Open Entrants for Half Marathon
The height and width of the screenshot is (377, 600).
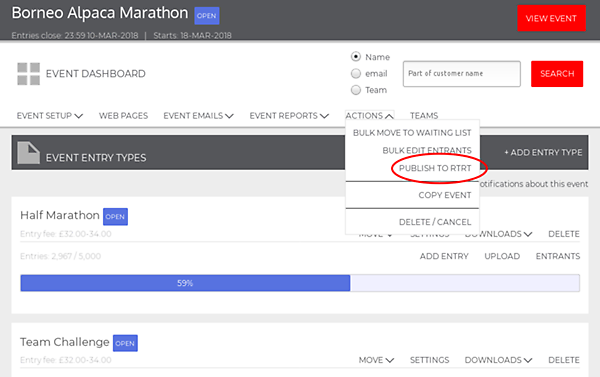coord(558,256)
